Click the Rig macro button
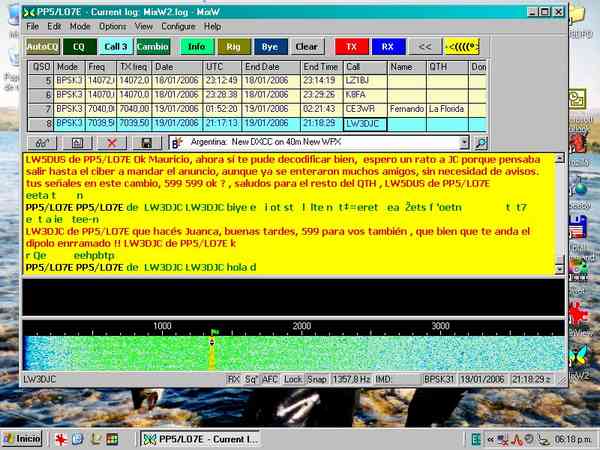The height and width of the screenshot is (450, 600). (233, 47)
